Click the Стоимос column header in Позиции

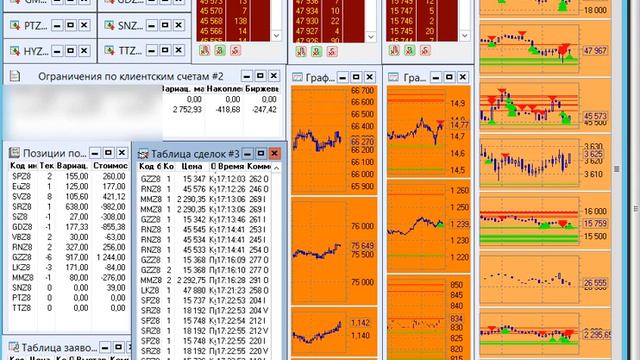click(x=110, y=166)
